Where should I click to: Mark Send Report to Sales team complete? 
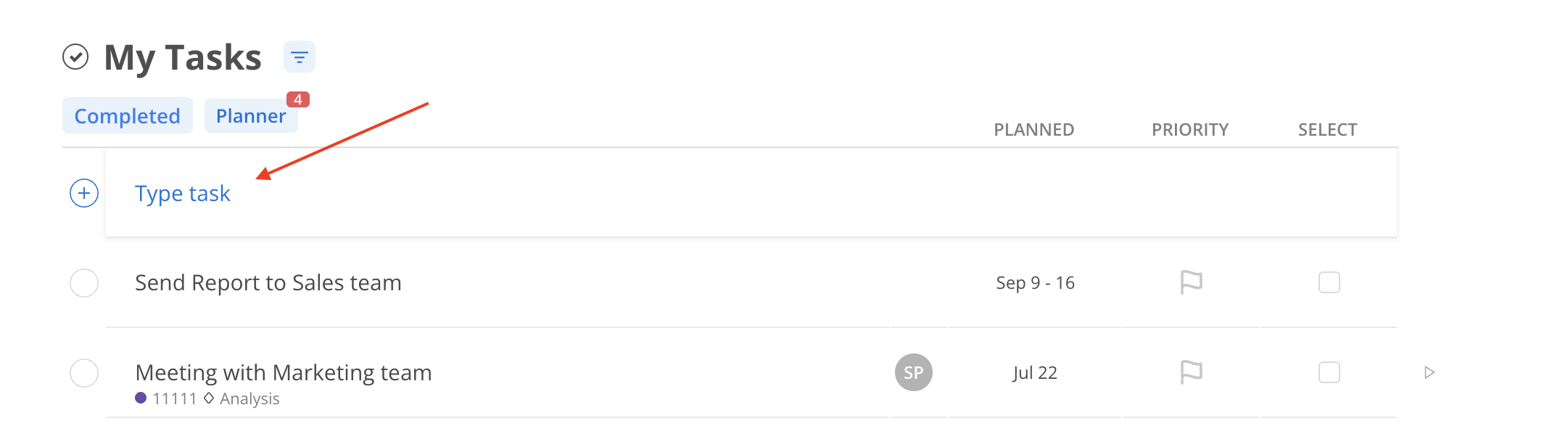[x=84, y=283]
